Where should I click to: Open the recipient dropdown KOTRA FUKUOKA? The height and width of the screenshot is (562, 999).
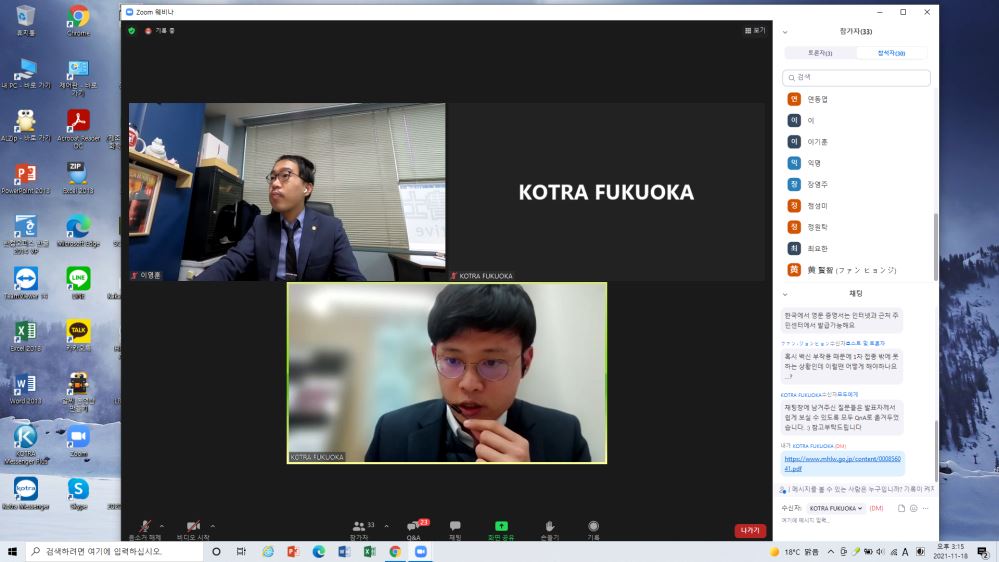(835, 508)
